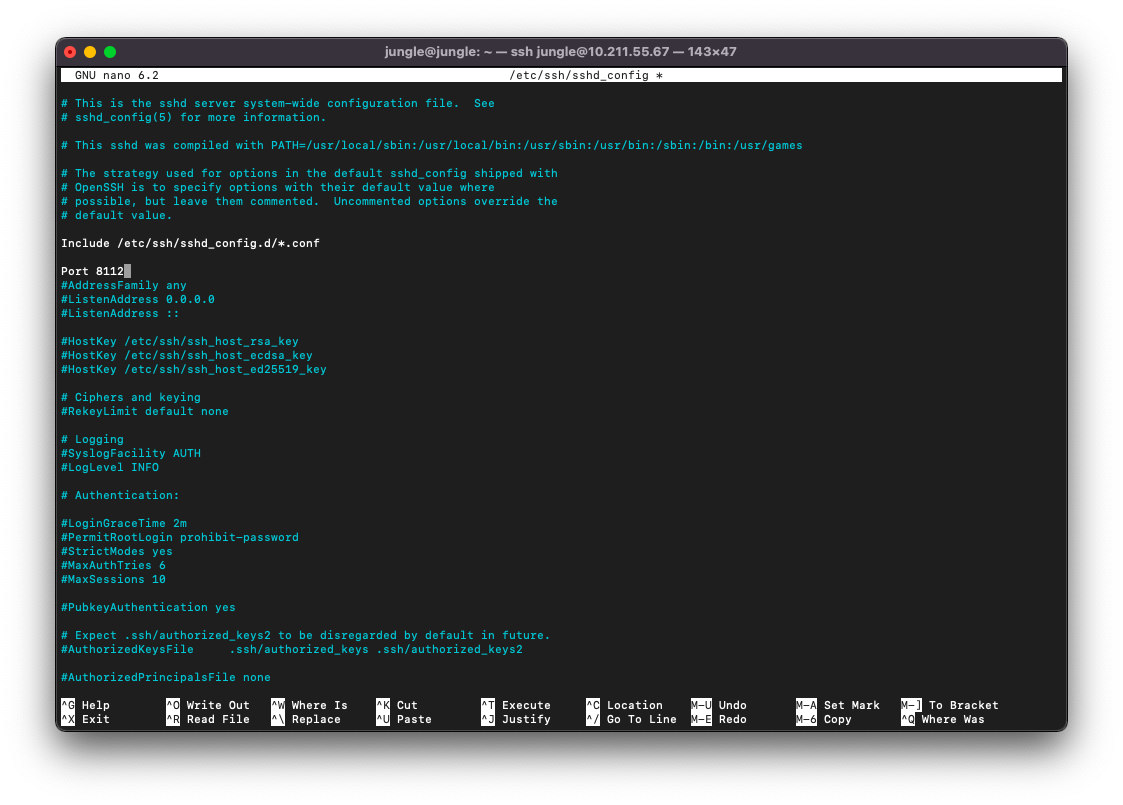Click the ^T Execute shortcut
The width and height of the screenshot is (1123, 805).
516,705
